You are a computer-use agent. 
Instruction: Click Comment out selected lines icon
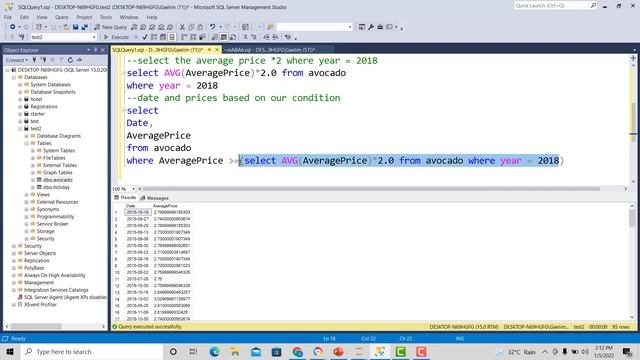(245, 37)
